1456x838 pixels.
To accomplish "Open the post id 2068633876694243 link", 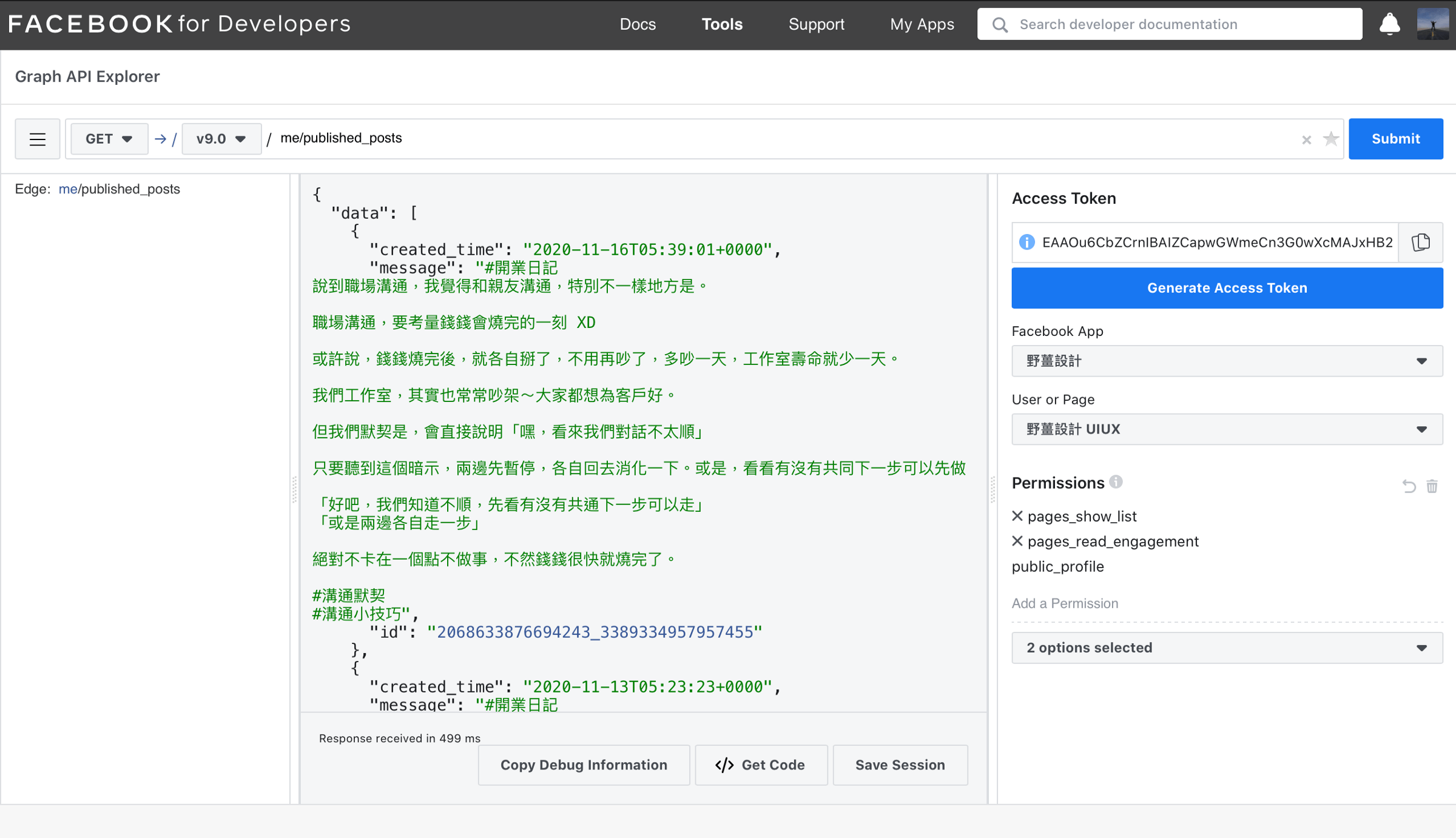I will click(595, 632).
